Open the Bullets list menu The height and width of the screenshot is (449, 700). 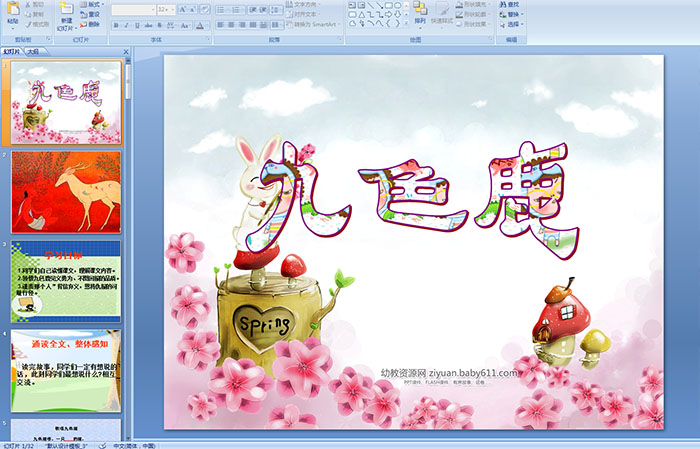(x=222, y=10)
